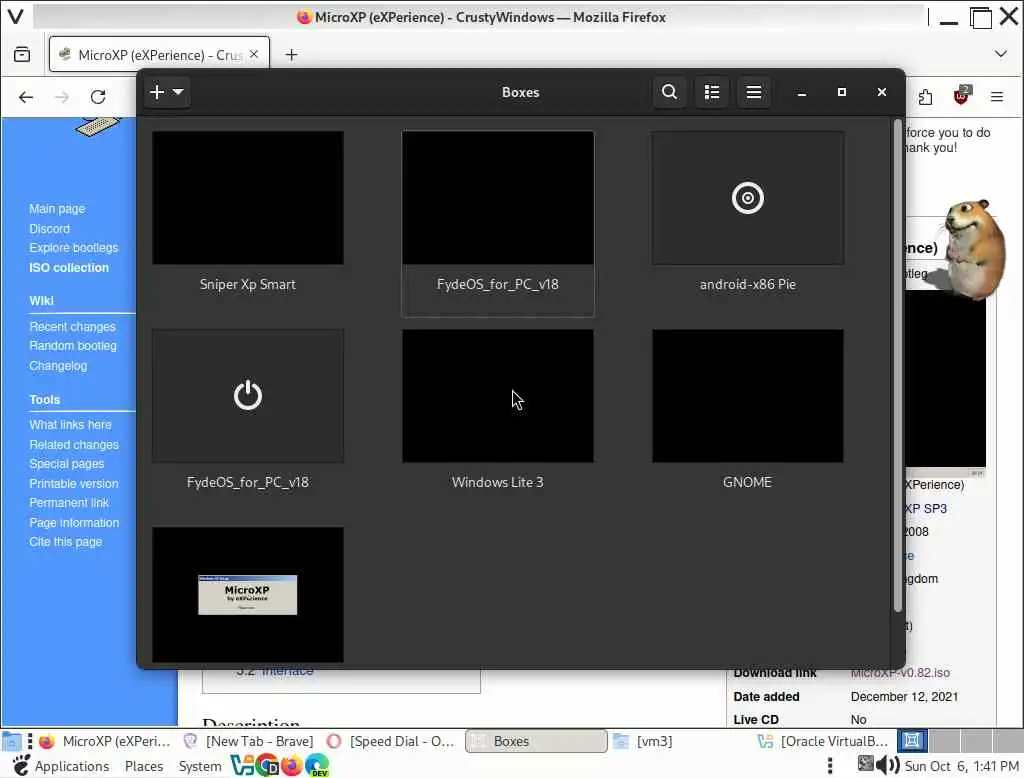Click the Sniper Xp Smart label

tap(248, 284)
